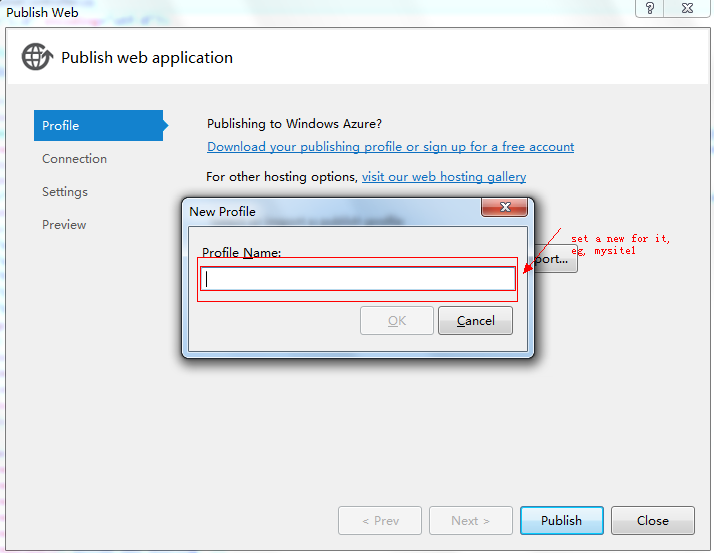
Task: Switch to the Connection step
Action: coord(74,159)
